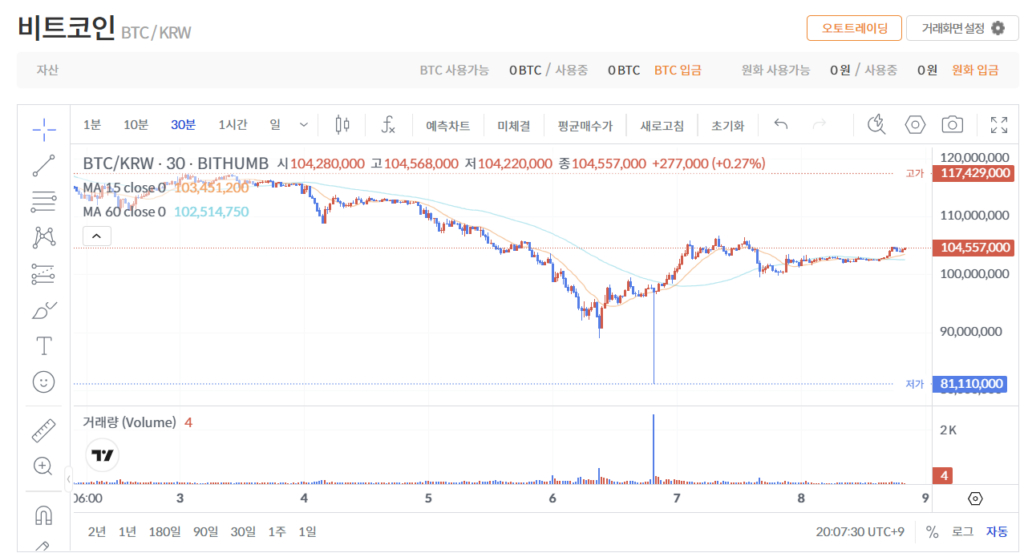The height and width of the screenshot is (557, 1024).
Task: Click the TradingView logo badge
Action: coord(103,455)
